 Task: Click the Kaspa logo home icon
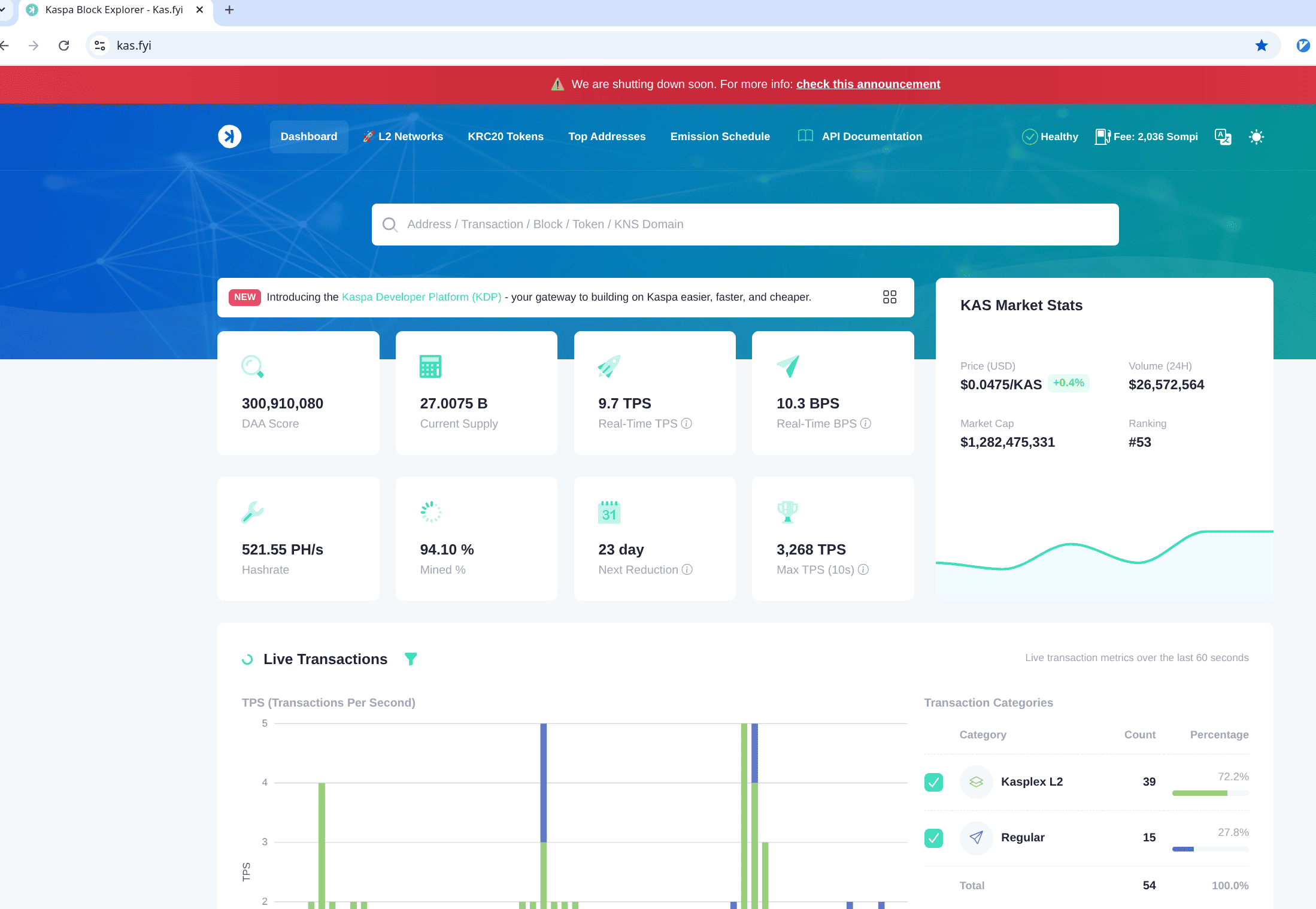[230, 137]
